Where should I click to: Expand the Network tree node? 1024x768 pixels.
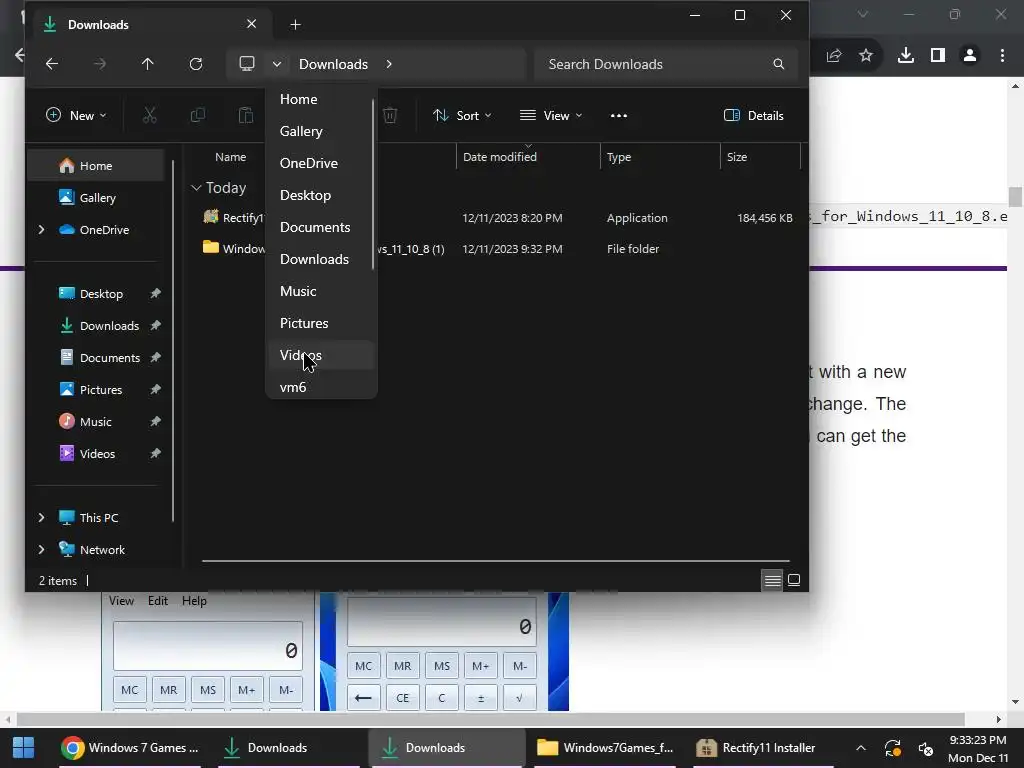[41, 550]
